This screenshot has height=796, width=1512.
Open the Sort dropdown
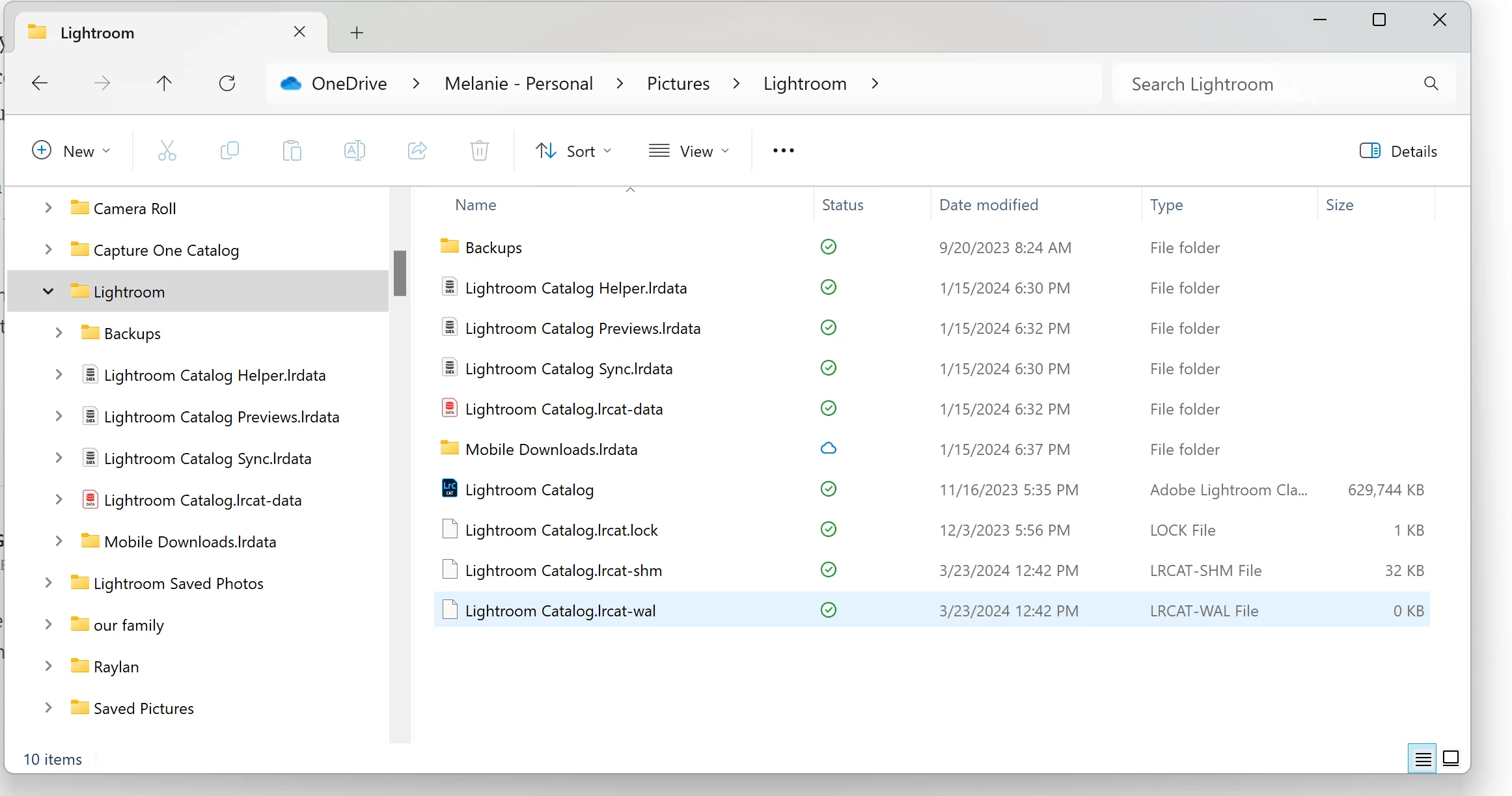pos(573,151)
